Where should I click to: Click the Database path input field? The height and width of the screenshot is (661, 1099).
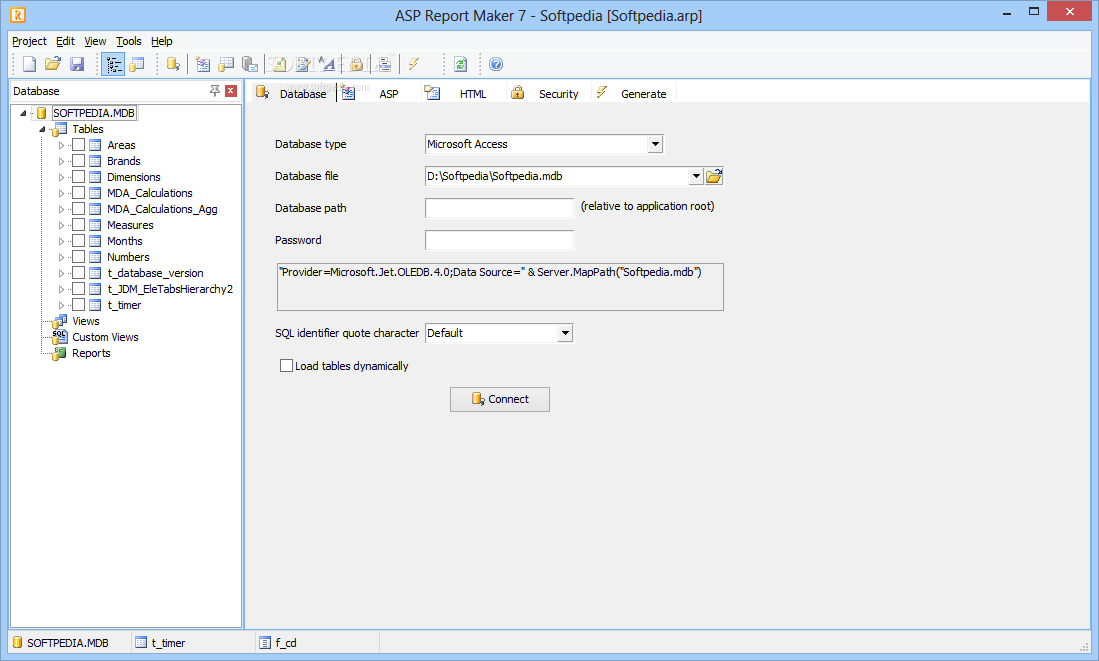tap(499, 208)
